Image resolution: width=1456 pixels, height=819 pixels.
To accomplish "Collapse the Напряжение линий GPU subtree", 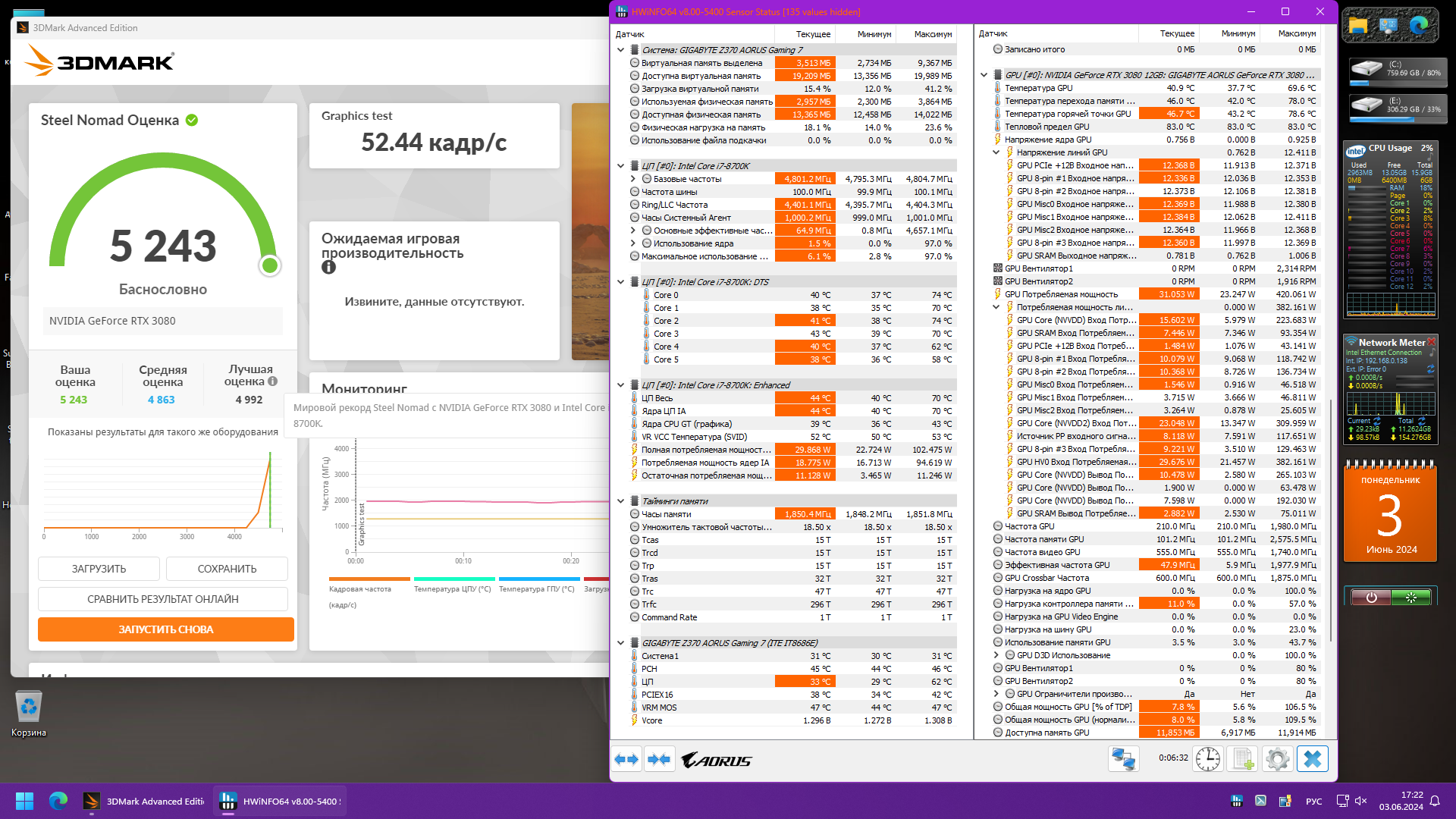I will [x=996, y=152].
